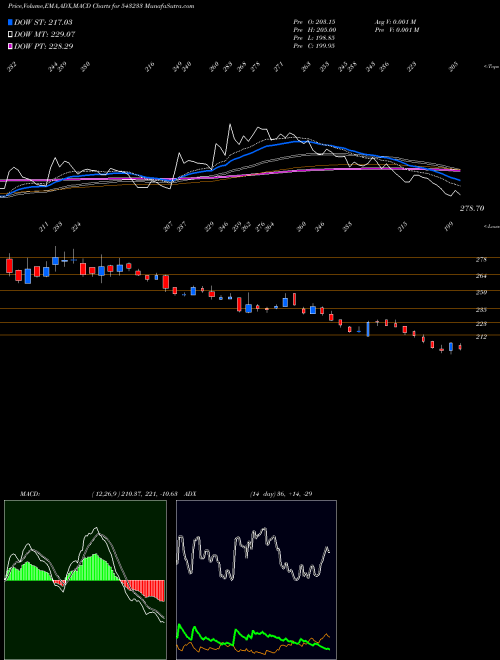This screenshot has height=660, width=500.
Task: Click the 'Pre C: 199.95' close value
Action: [314, 46]
